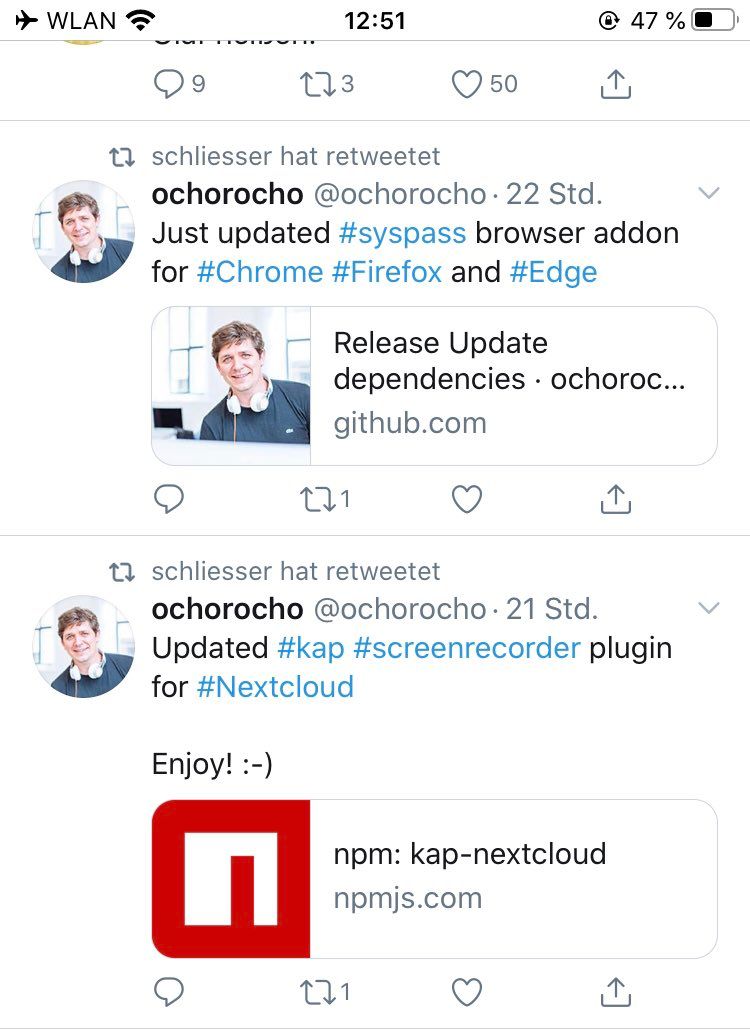Expand options chevron on the 21 Std. tweet
This screenshot has height=1036, width=750.
pos(708,608)
